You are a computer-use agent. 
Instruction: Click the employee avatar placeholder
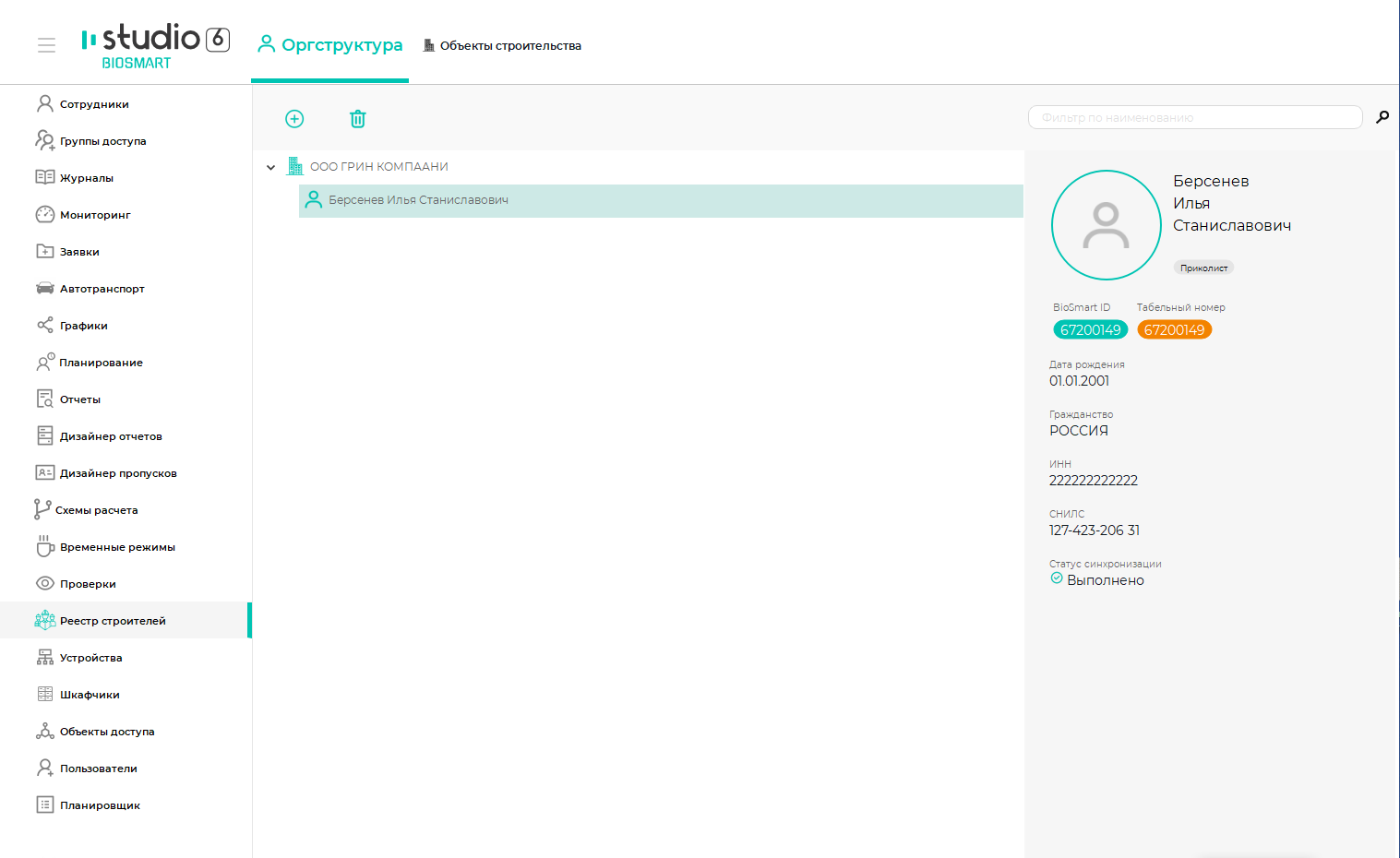(x=1106, y=225)
